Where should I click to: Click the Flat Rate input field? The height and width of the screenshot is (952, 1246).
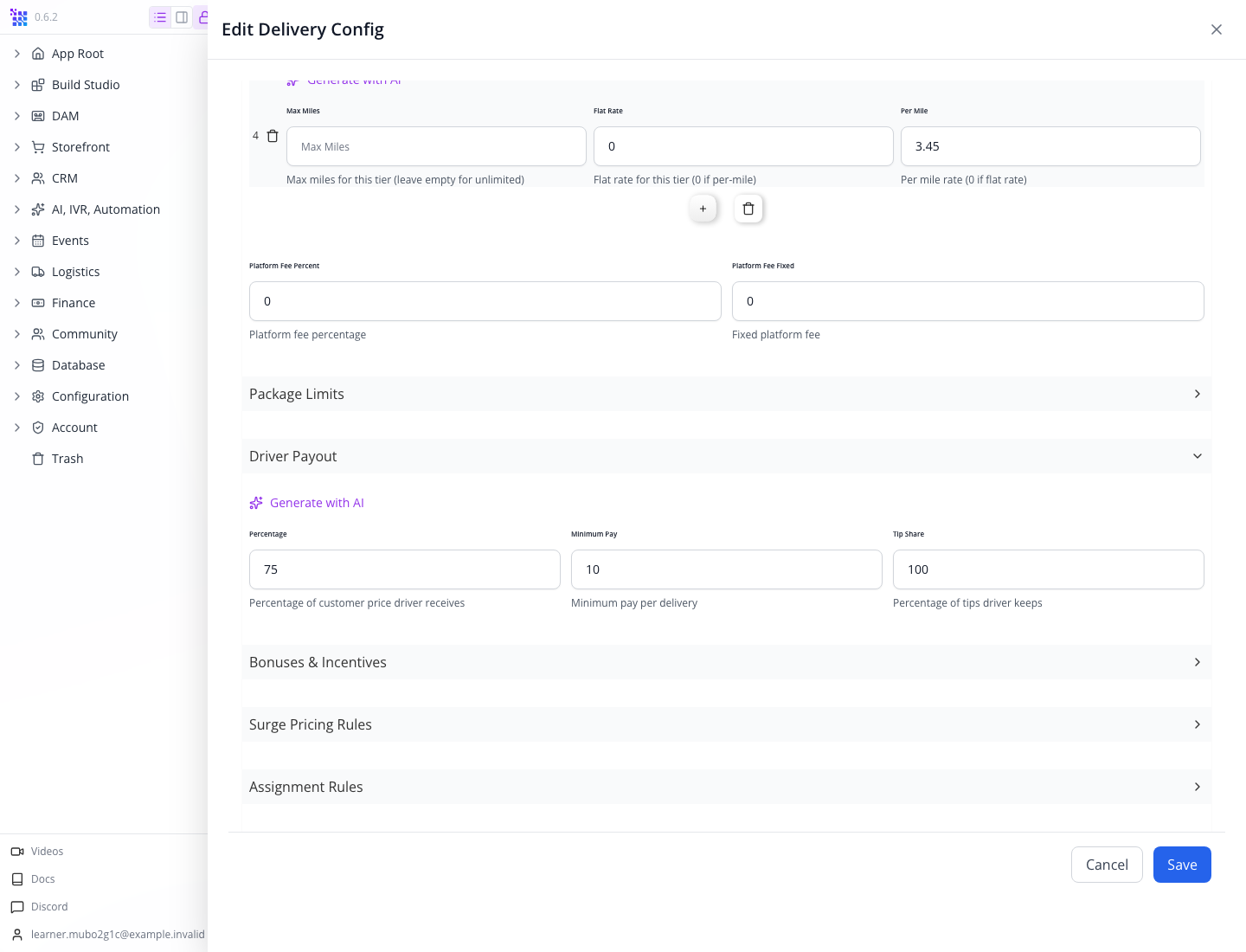[x=743, y=146]
